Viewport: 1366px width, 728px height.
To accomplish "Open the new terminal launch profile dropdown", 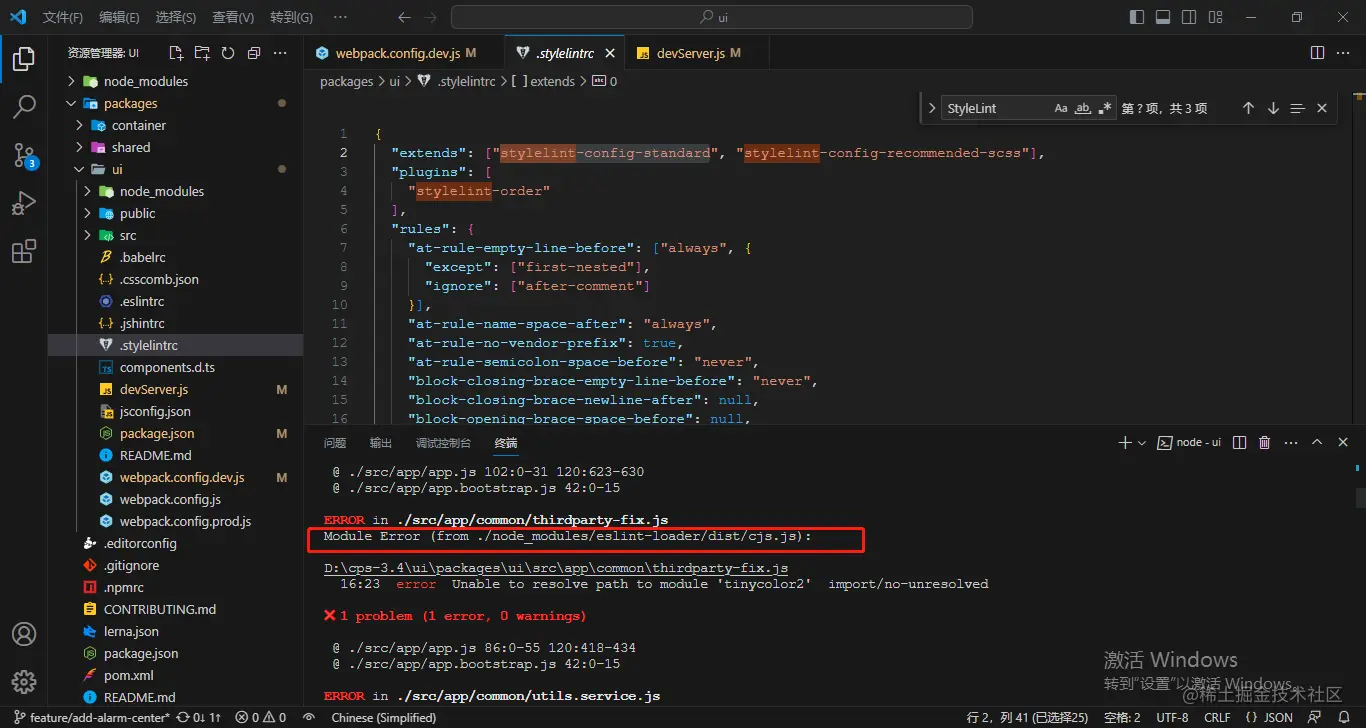I will [1142, 442].
